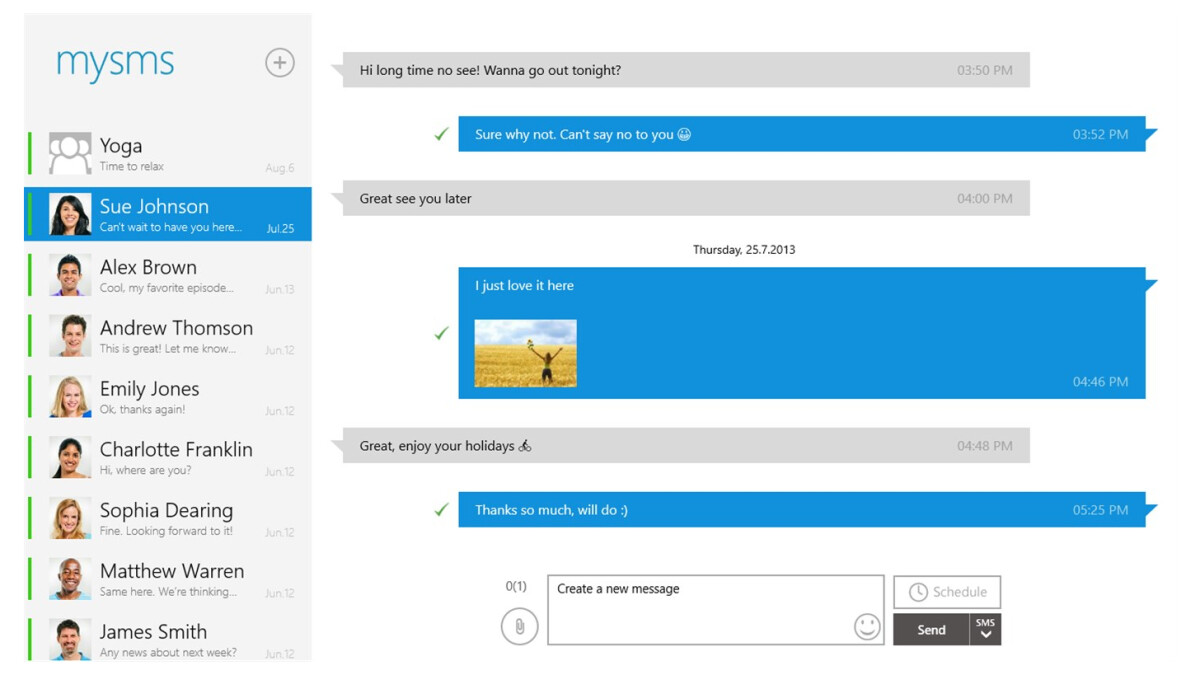Screen dimensions: 1200x675
Task: Click Alex Brown's avatar photo
Action: 70,275
